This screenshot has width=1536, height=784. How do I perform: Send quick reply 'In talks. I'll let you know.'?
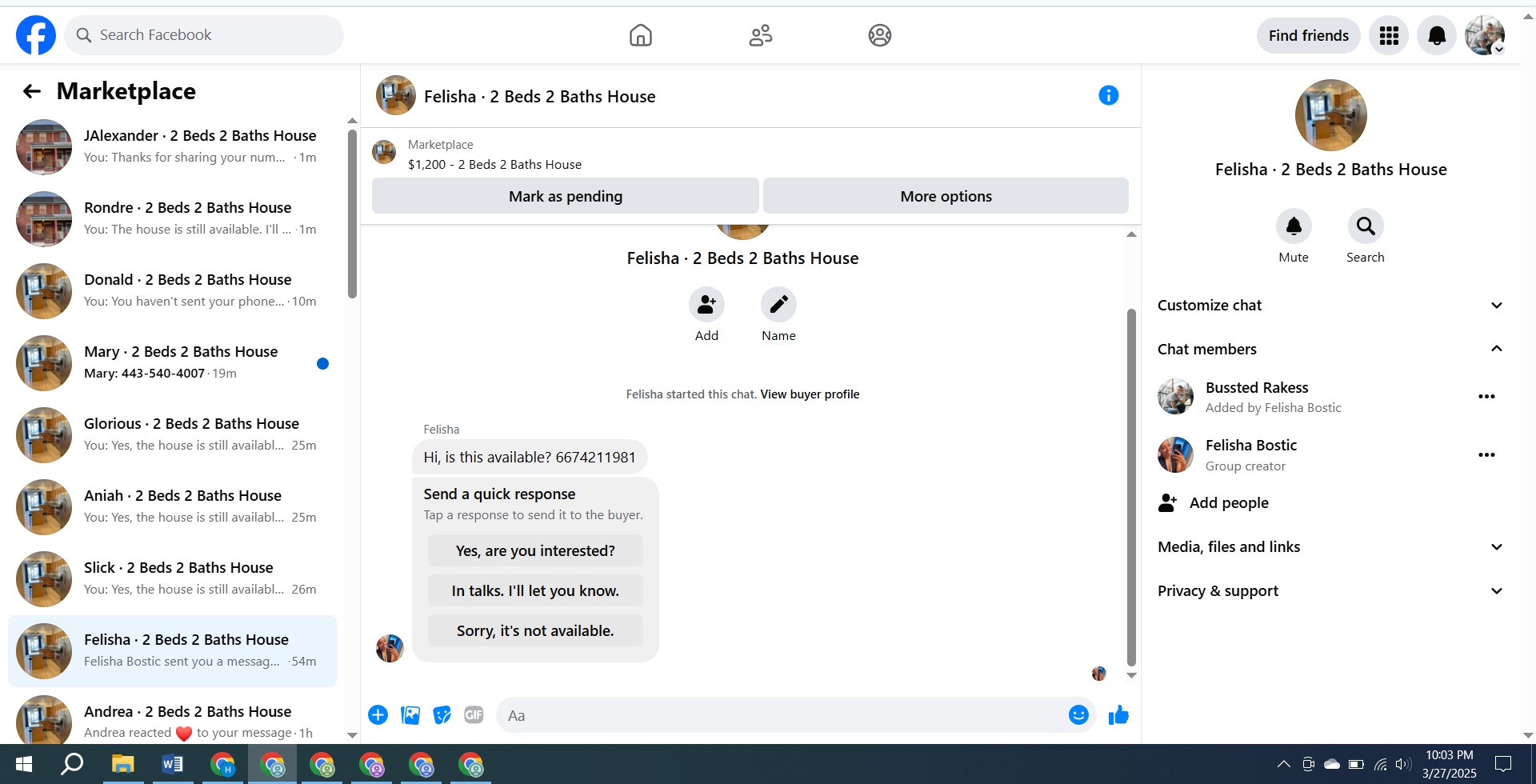535,590
